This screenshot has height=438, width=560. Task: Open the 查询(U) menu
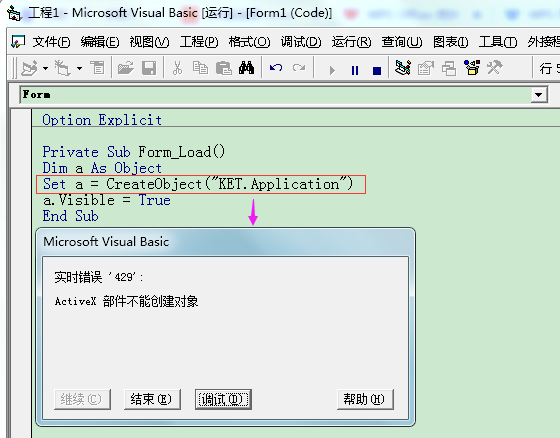pyautogui.click(x=402, y=42)
